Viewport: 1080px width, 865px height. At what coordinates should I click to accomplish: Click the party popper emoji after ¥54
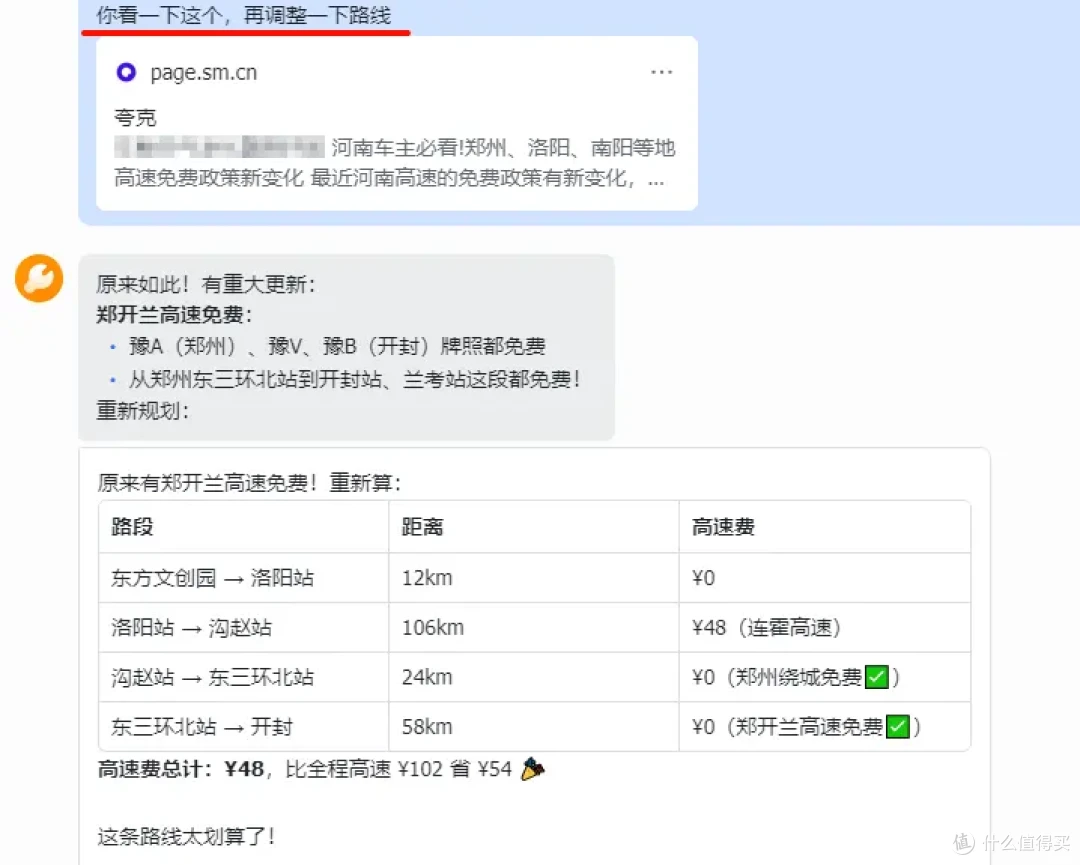pos(532,769)
